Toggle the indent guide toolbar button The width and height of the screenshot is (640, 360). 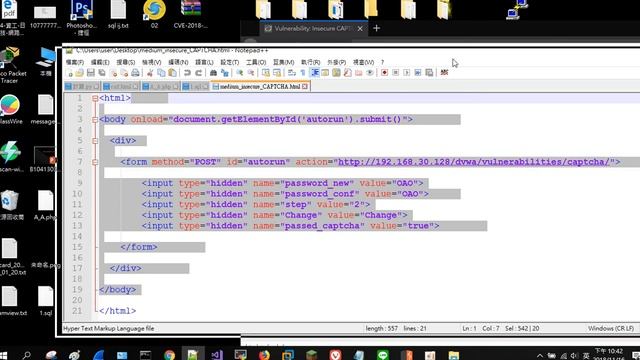[x=314, y=73]
